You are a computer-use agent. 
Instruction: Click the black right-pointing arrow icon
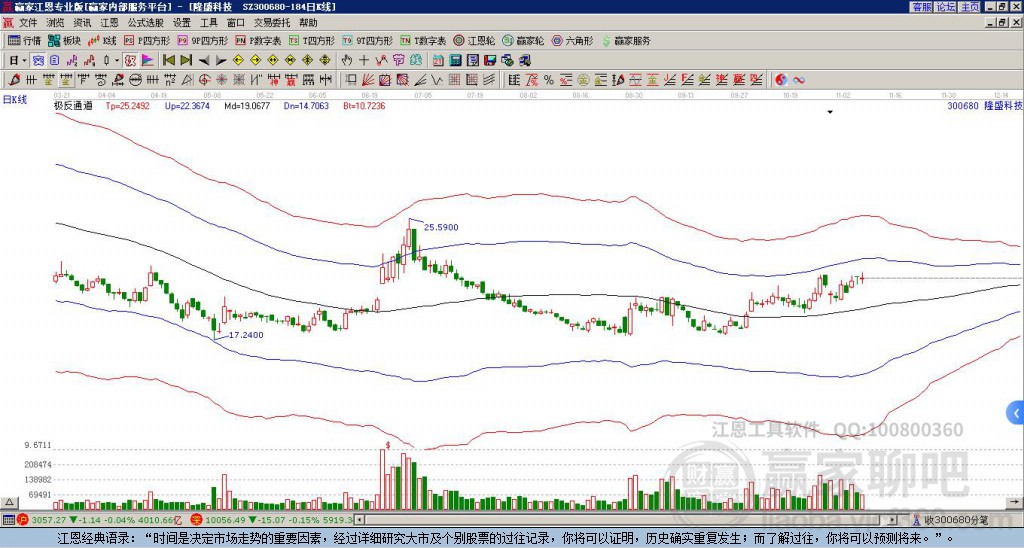(x=221, y=61)
